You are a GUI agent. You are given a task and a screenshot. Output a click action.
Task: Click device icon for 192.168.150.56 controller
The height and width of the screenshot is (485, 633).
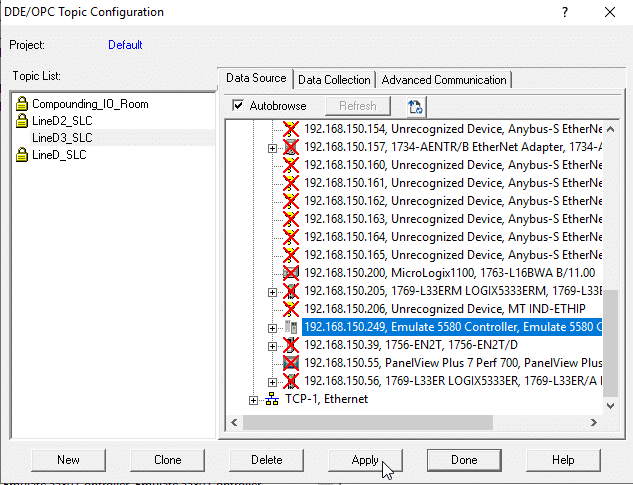click(x=291, y=381)
